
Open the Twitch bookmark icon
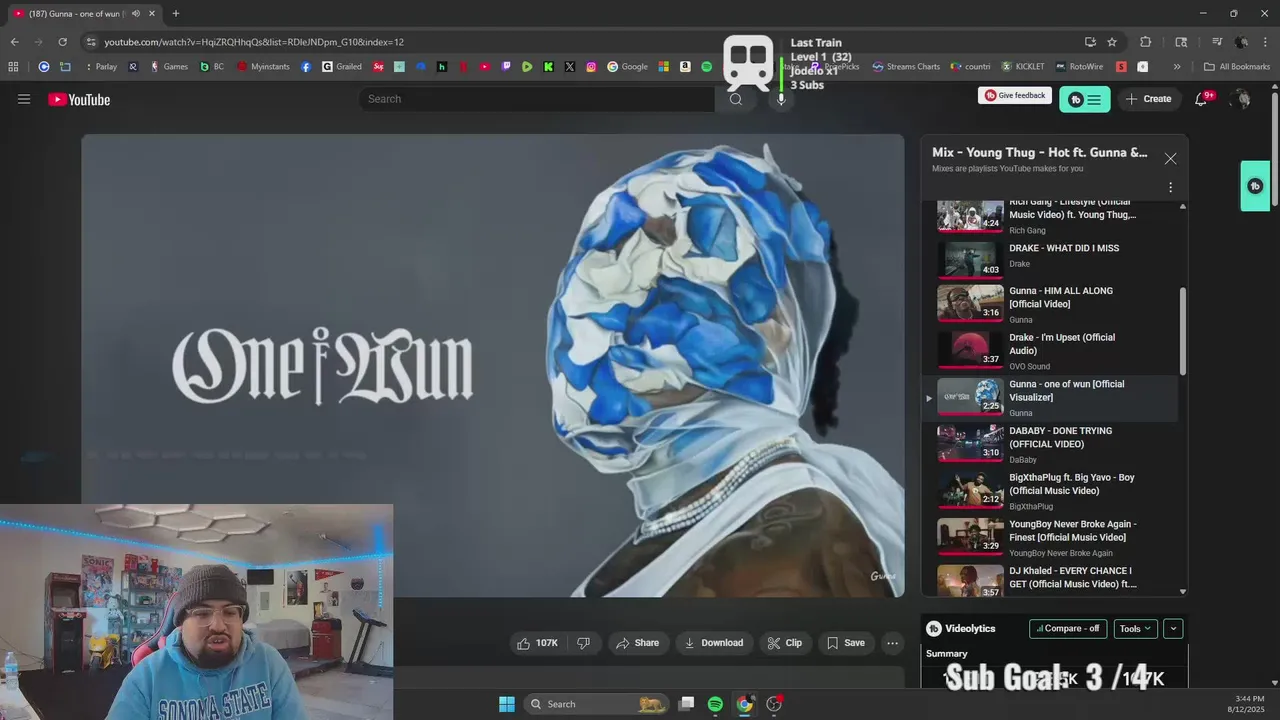(506, 67)
